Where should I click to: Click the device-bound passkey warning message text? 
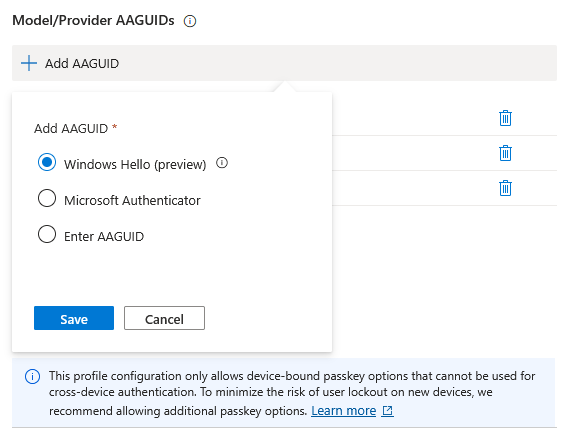292,393
